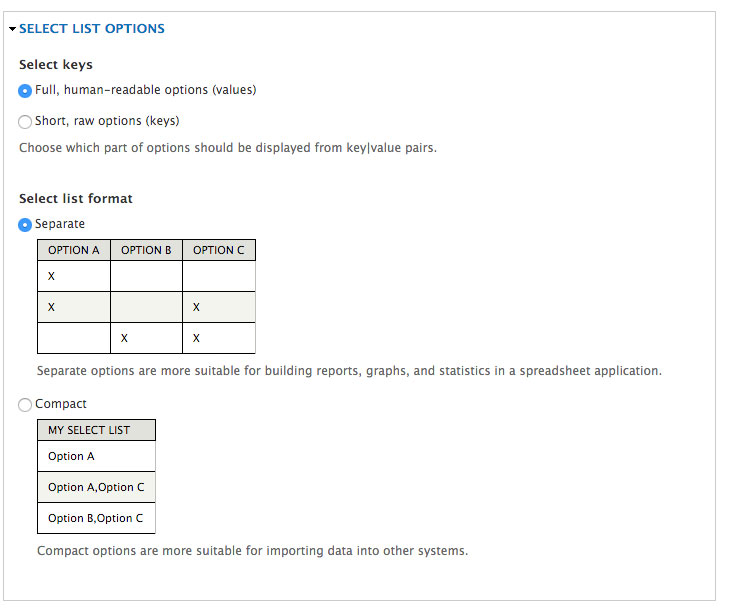
Task: Click the 'Option A,Option C' table row
Action: coord(96,487)
